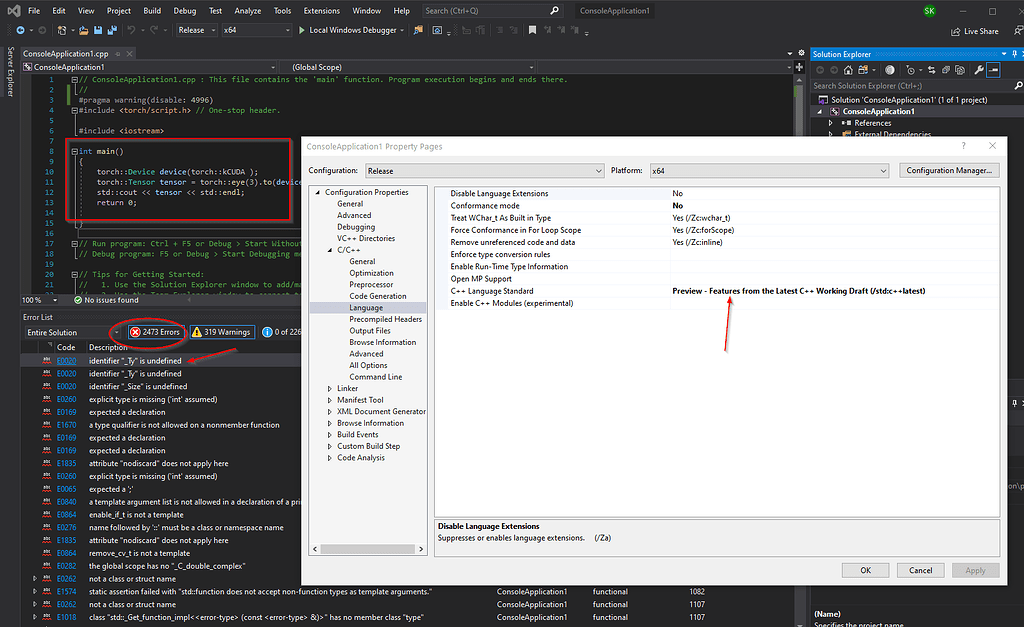Click the Configuration Manager button
Screen dimensions: 1024x627
click(949, 171)
